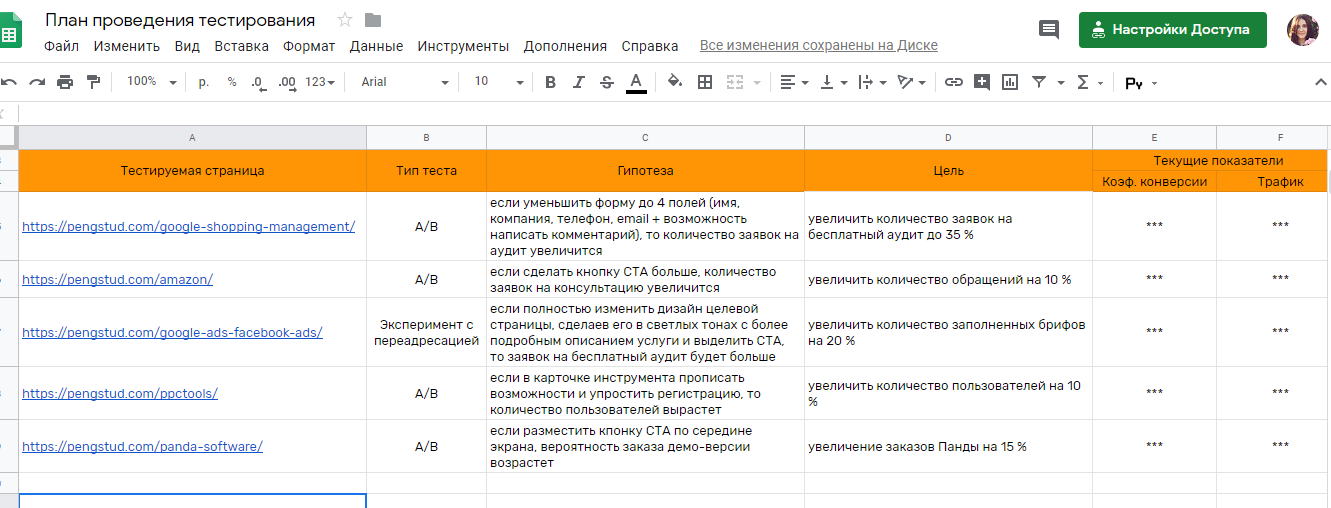The width and height of the screenshot is (1331, 508).
Task: Open the text color picker
Action: tap(635, 82)
